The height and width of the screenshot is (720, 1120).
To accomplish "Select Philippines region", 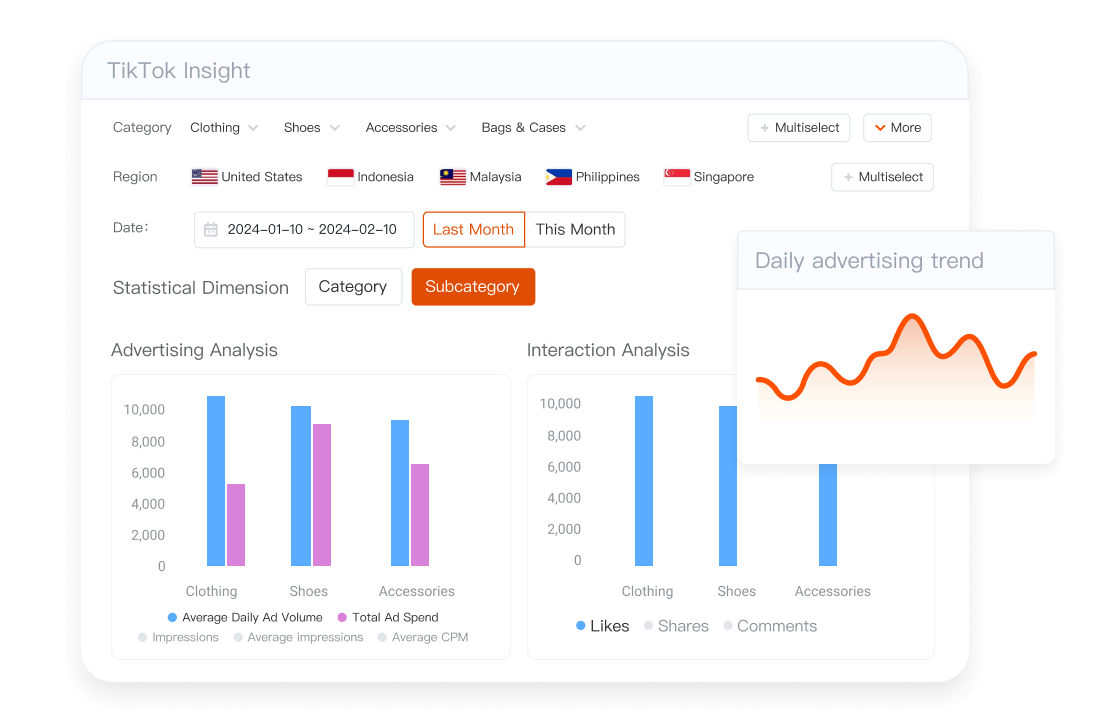I will tap(593, 176).
